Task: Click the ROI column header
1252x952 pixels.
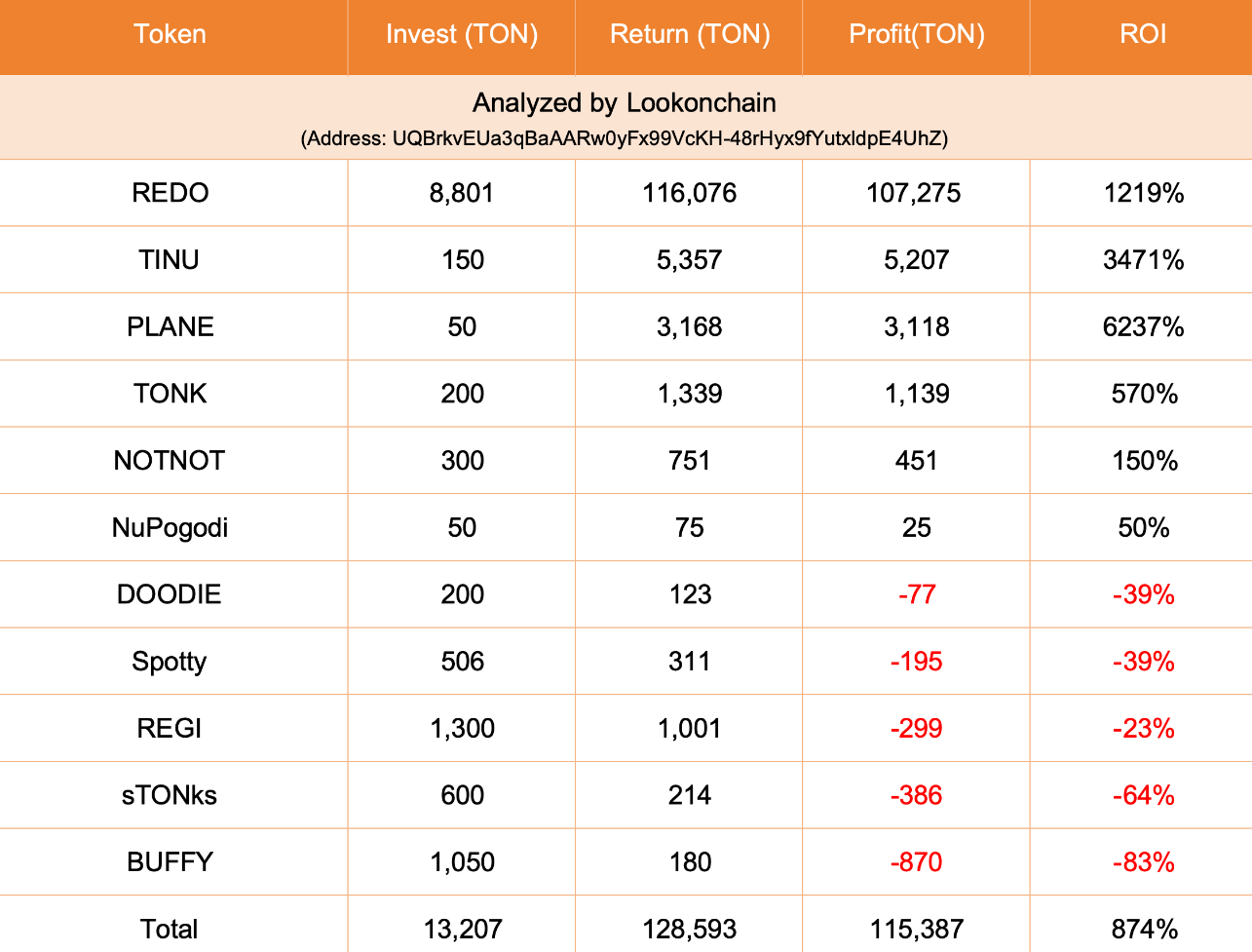Action: (1143, 34)
